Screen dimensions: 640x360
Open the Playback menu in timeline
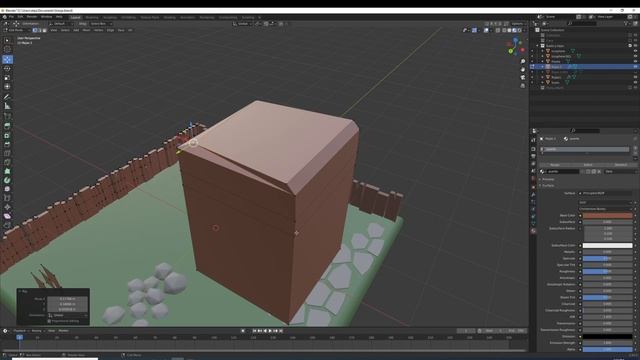(20, 331)
